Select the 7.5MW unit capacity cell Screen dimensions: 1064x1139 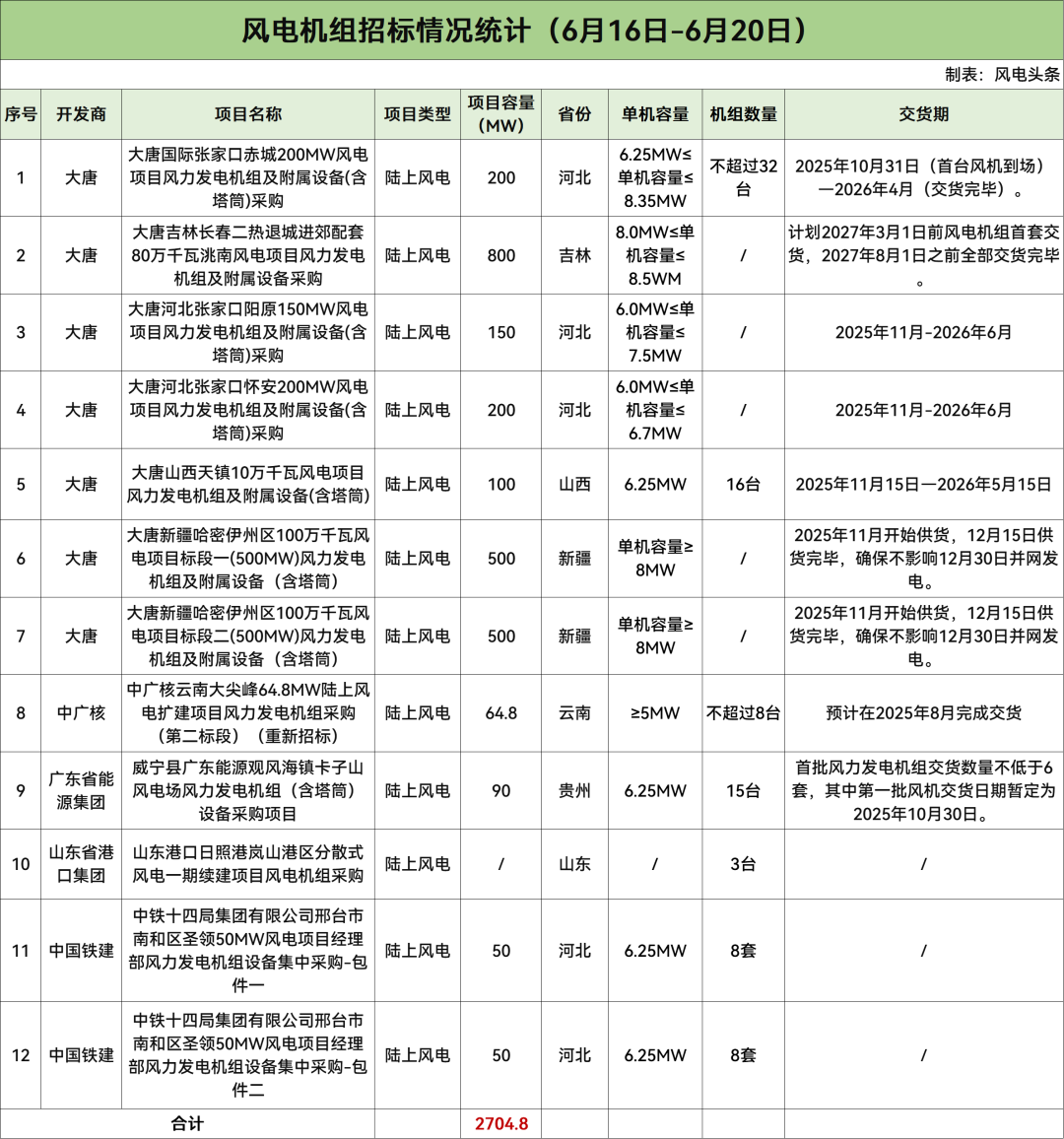click(x=655, y=333)
